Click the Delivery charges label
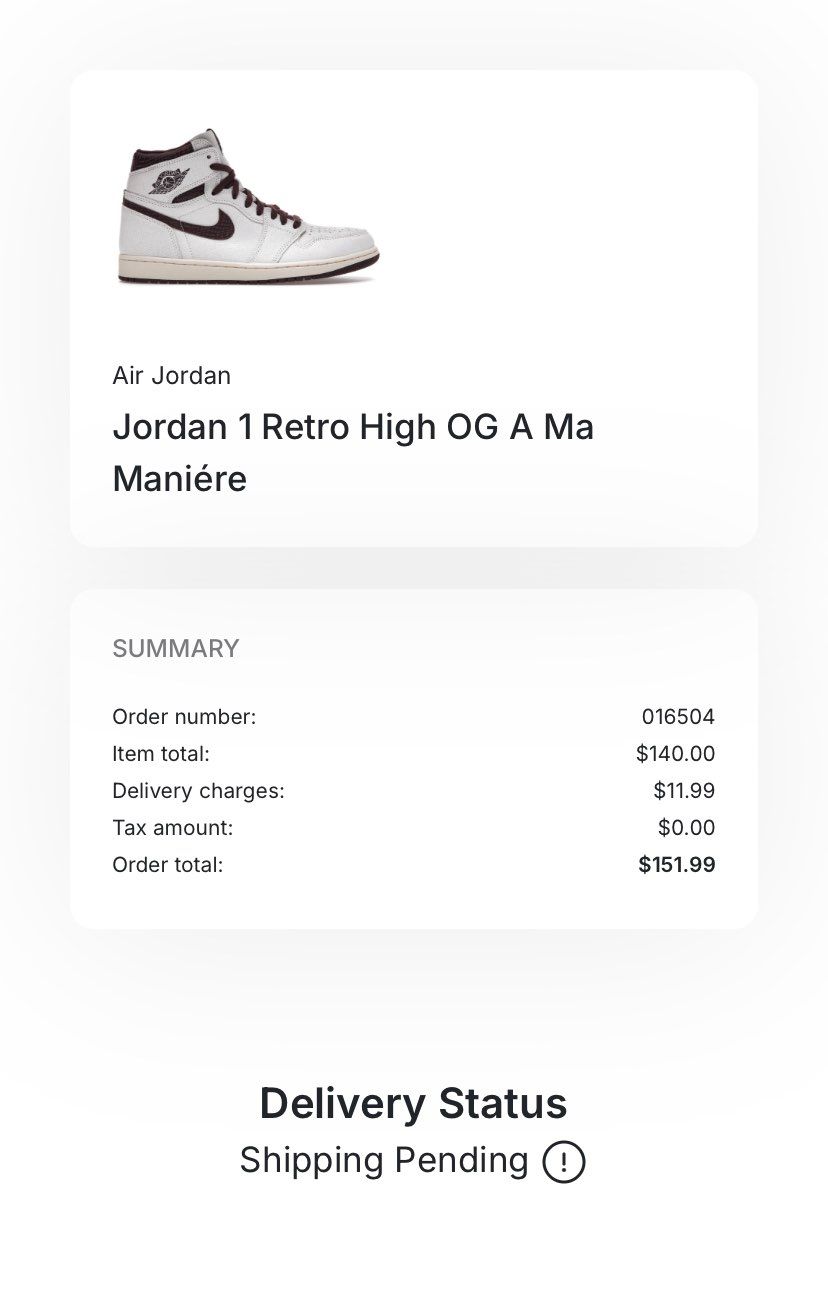The width and height of the screenshot is (828, 1310). (x=198, y=791)
